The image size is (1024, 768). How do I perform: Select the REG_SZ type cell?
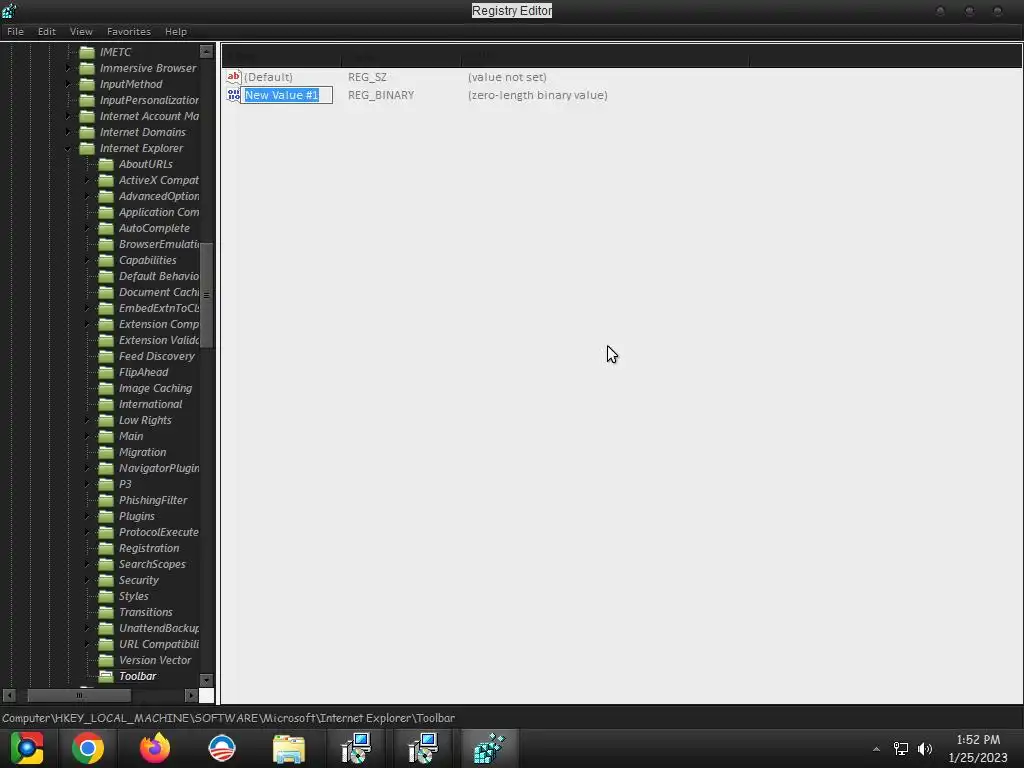(367, 77)
